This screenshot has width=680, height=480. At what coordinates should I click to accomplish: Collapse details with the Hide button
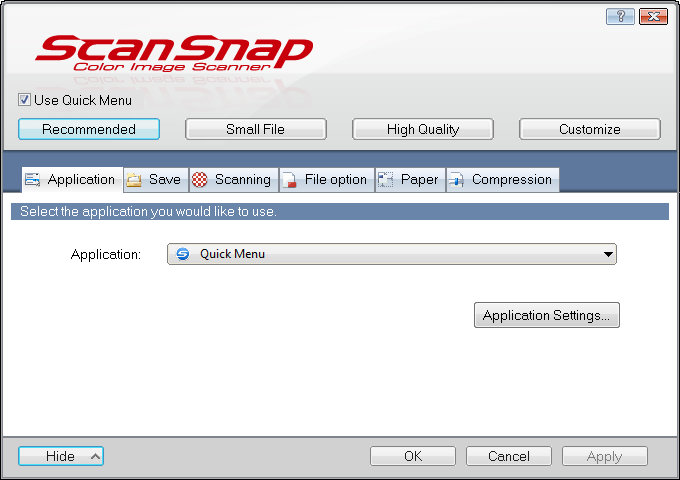pyautogui.click(x=61, y=456)
